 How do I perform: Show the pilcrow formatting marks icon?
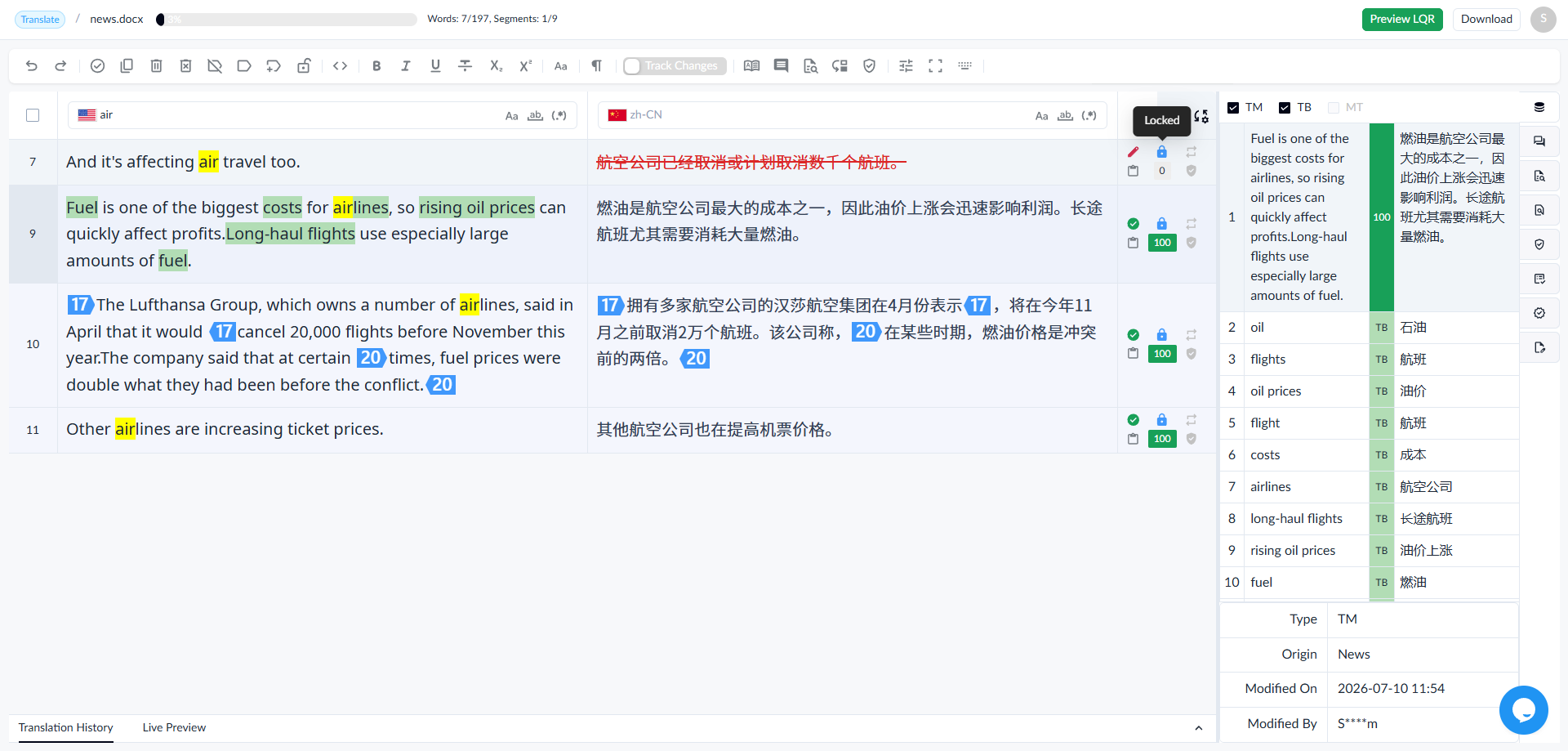click(x=596, y=66)
